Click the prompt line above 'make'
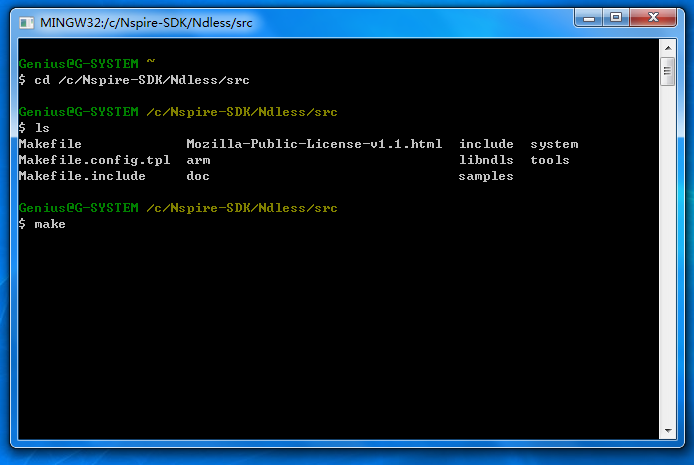The height and width of the screenshot is (465, 694). pos(178,208)
